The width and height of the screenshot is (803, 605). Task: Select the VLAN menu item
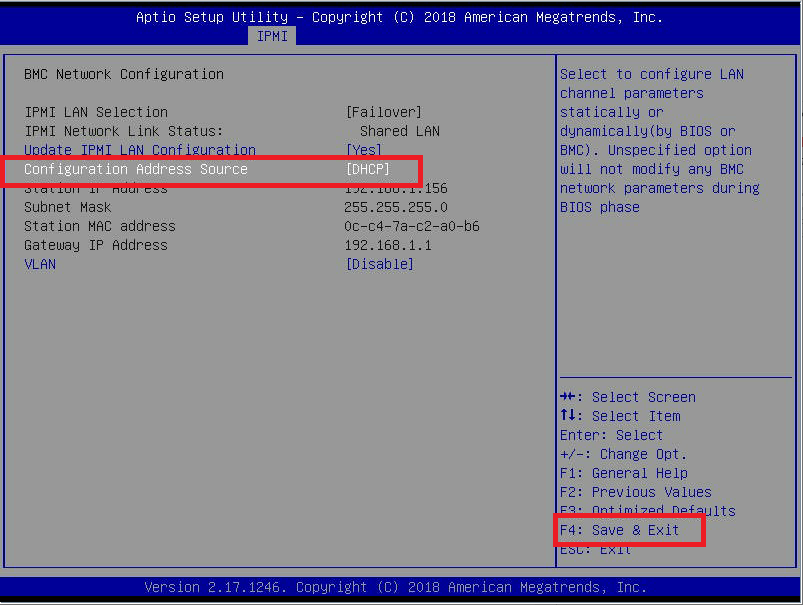click(40, 264)
